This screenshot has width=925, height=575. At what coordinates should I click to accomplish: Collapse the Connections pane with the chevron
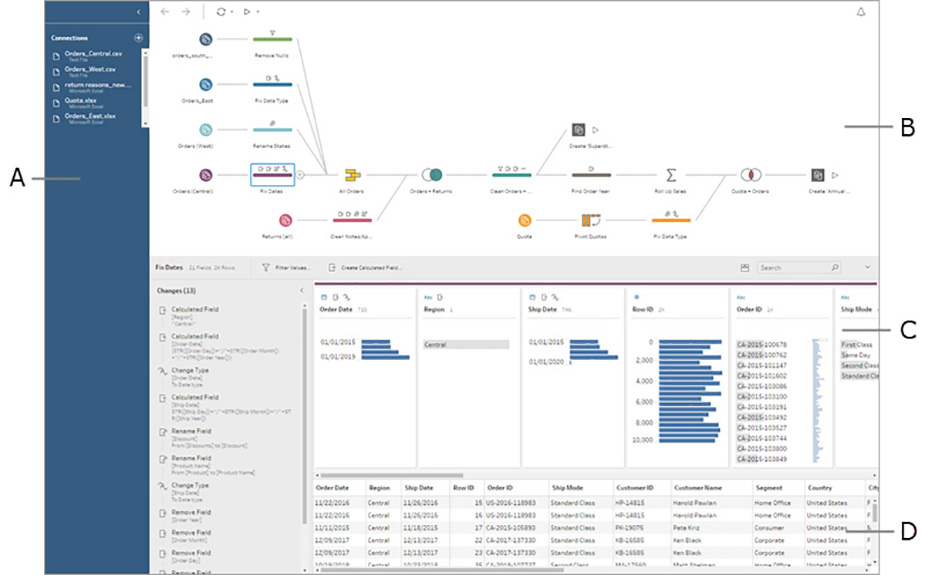139,12
